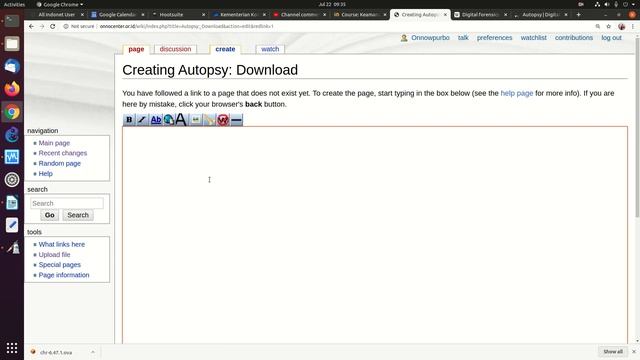Click Show all downloads button
Viewport: 640px width, 360px height.
tap(613, 351)
